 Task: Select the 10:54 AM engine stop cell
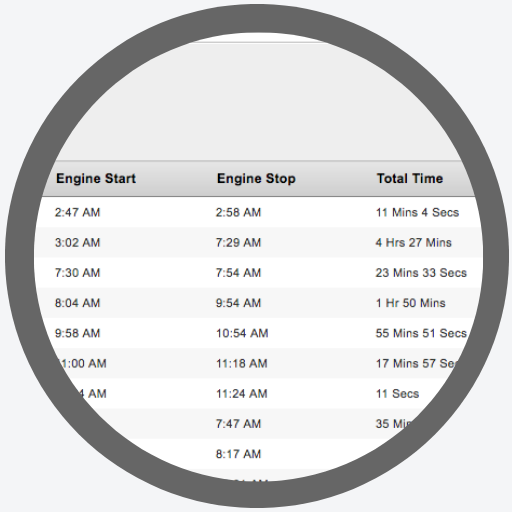coord(242,333)
